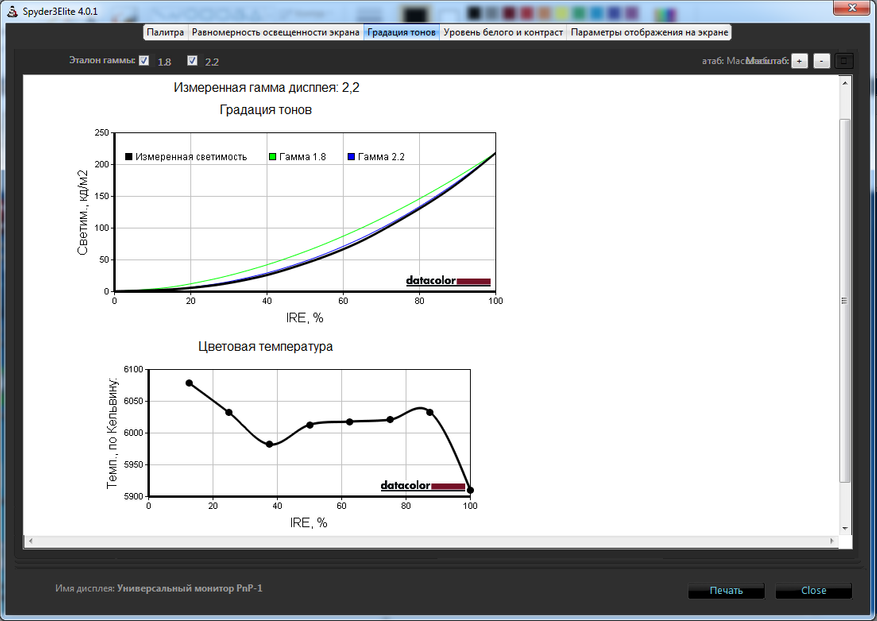Zoom in with the plus button

pos(800,61)
